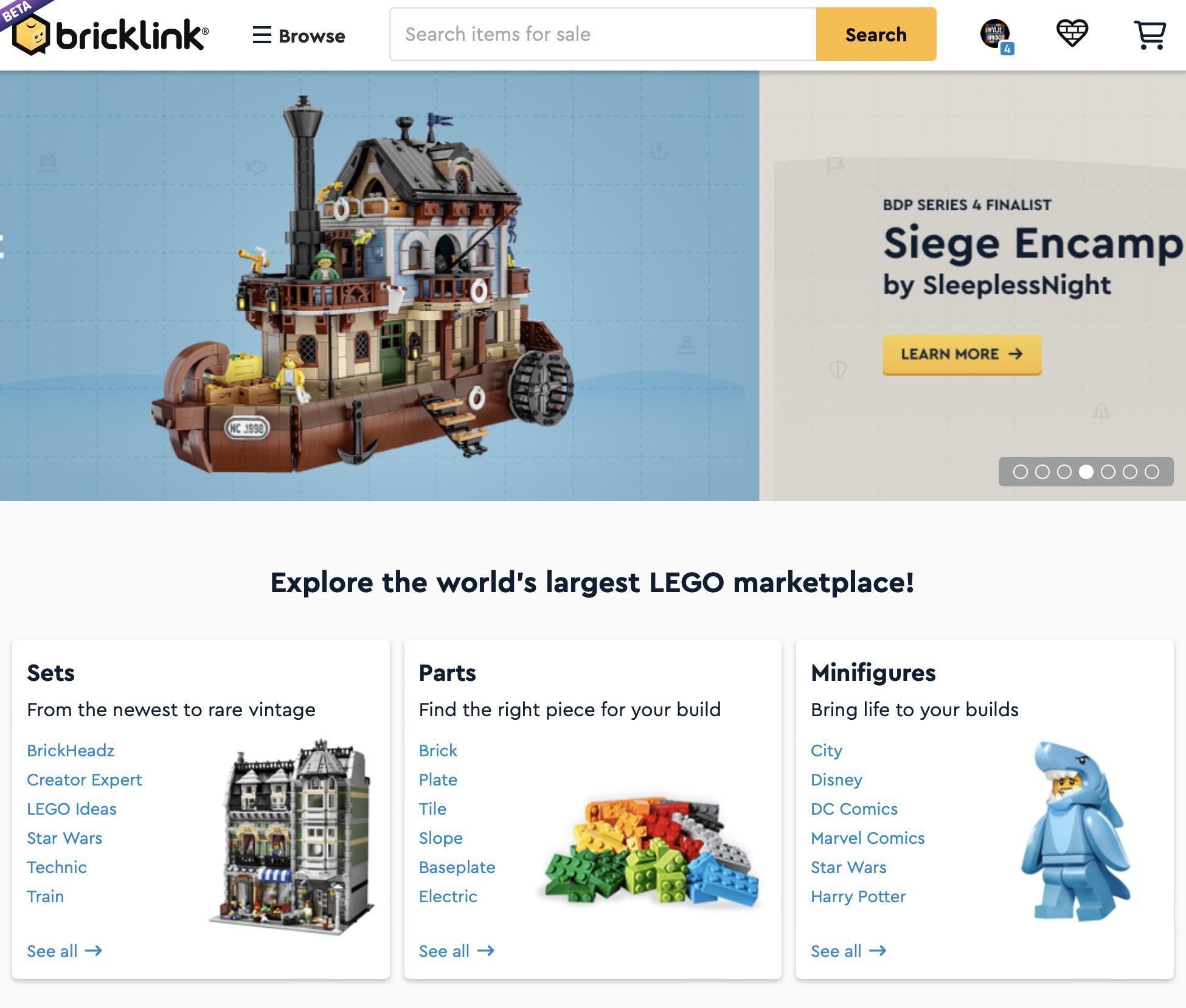Open the user profile avatar
Viewport: 1186px width, 1008px height.
pos(995,34)
